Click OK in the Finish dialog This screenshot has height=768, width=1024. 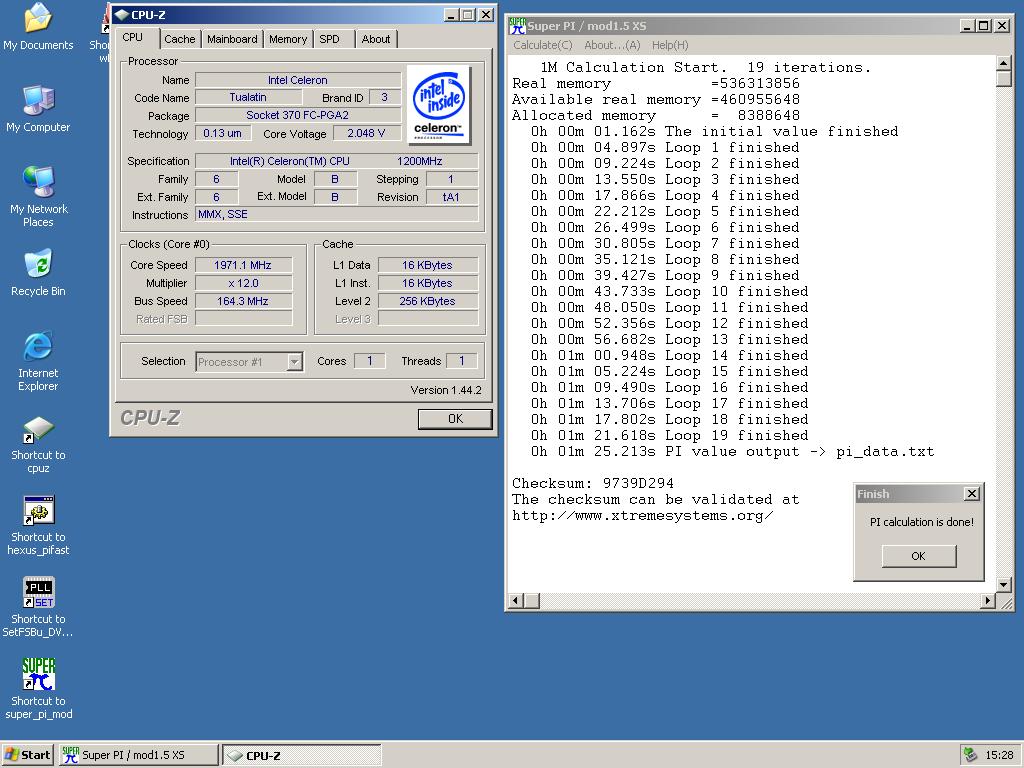coord(918,556)
